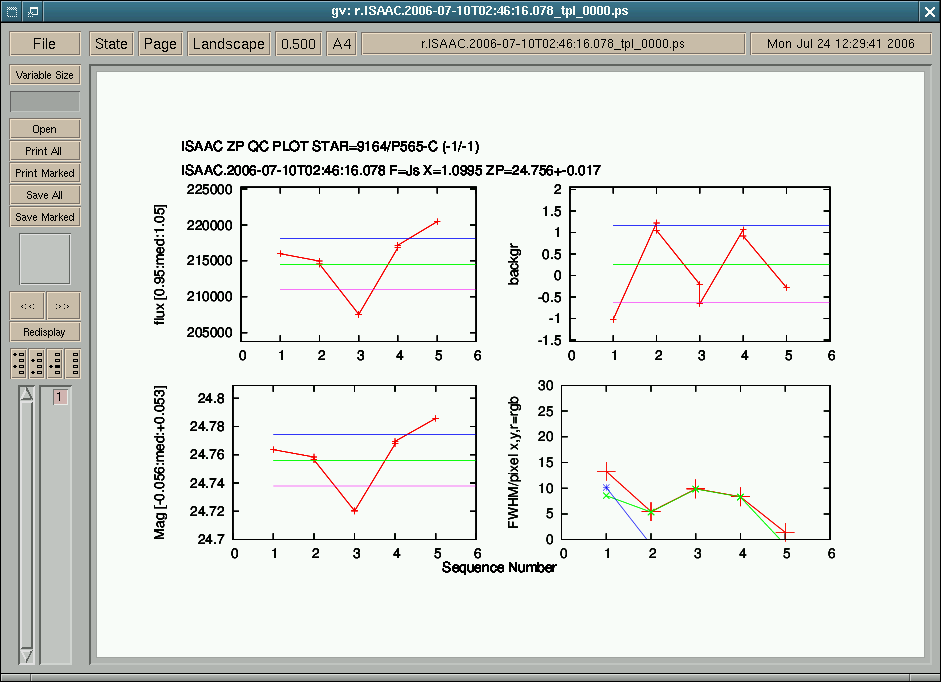Toggle the Variable Size button
Screen dimensions: 941x682
pos(45,75)
